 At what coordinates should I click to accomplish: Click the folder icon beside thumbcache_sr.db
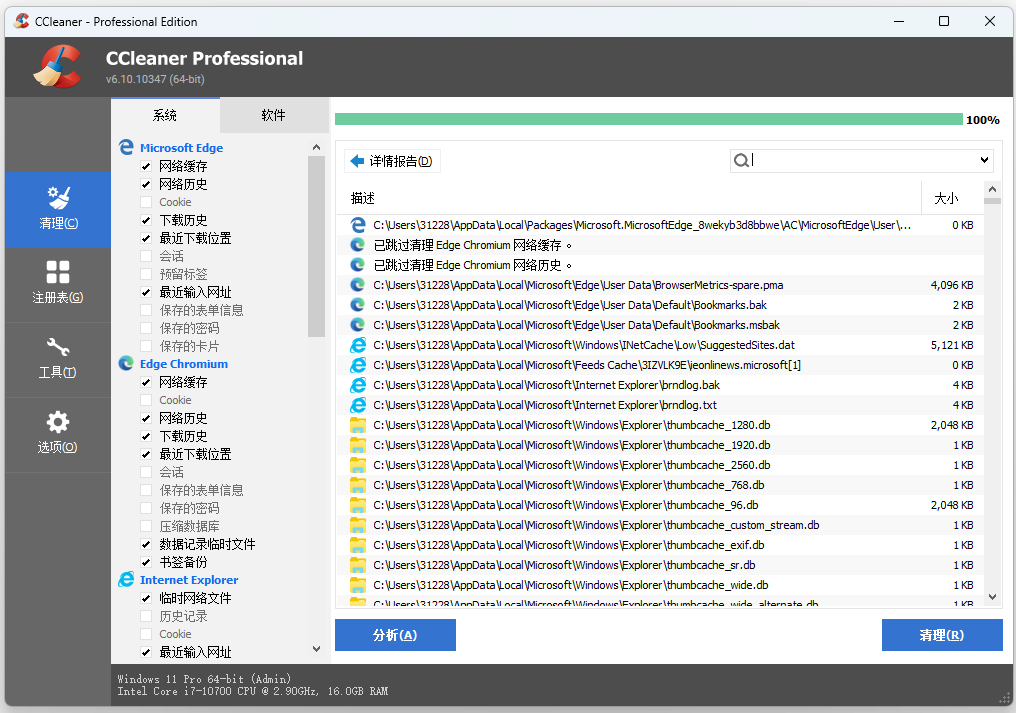[x=358, y=567]
